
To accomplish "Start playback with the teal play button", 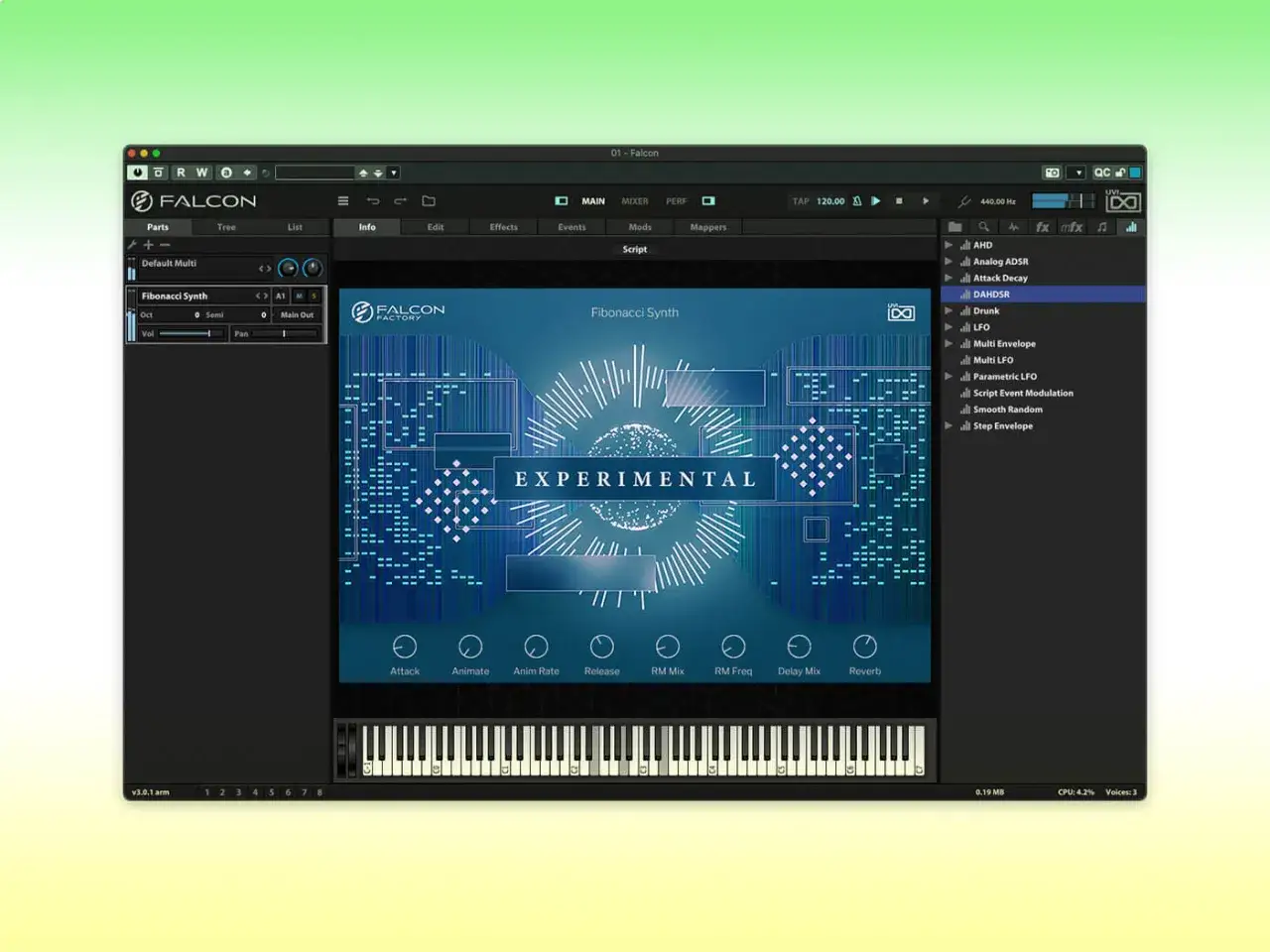I will point(876,201).
